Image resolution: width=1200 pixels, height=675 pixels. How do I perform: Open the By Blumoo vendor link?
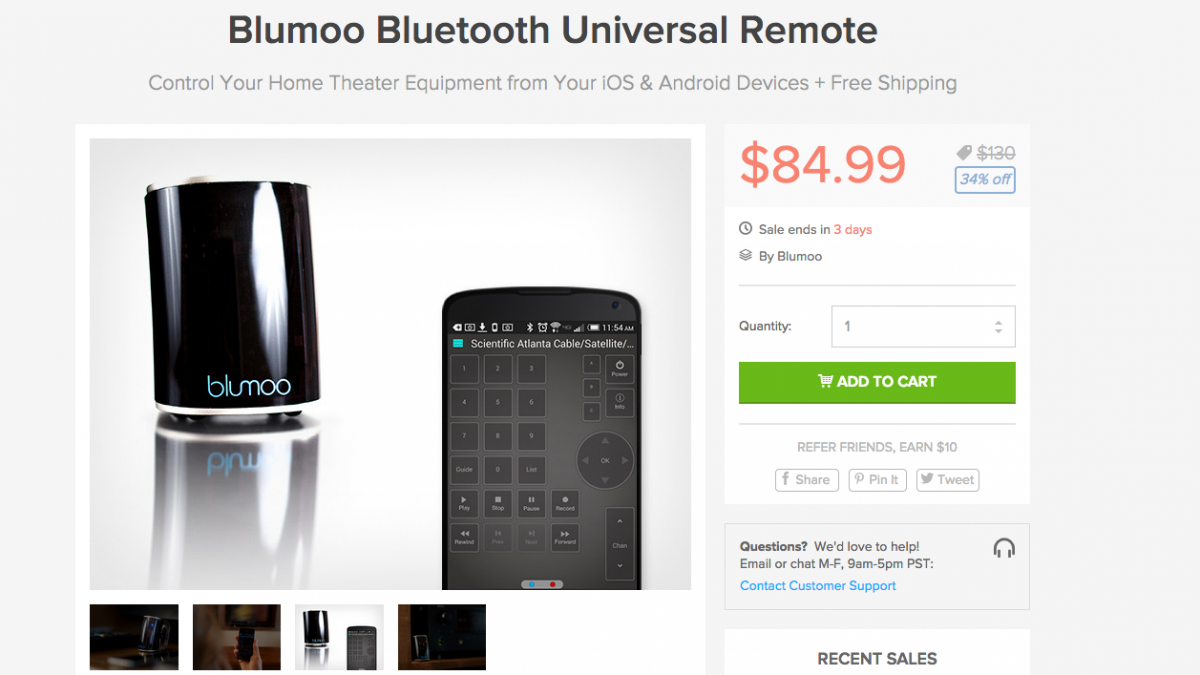pos(790,256)
